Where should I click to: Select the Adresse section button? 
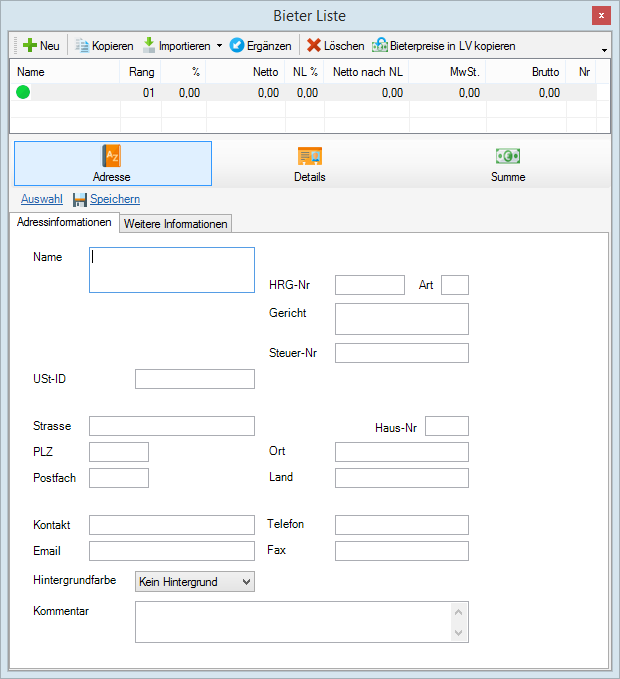[x=113, y=163]
